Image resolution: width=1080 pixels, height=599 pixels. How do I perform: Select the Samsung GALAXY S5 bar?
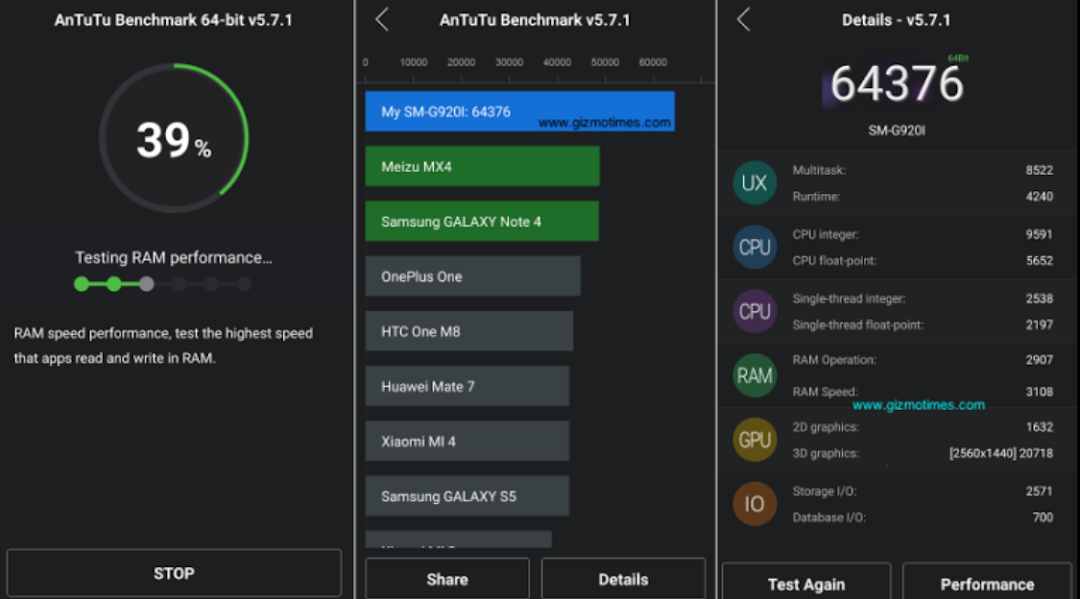pos(467,496)
